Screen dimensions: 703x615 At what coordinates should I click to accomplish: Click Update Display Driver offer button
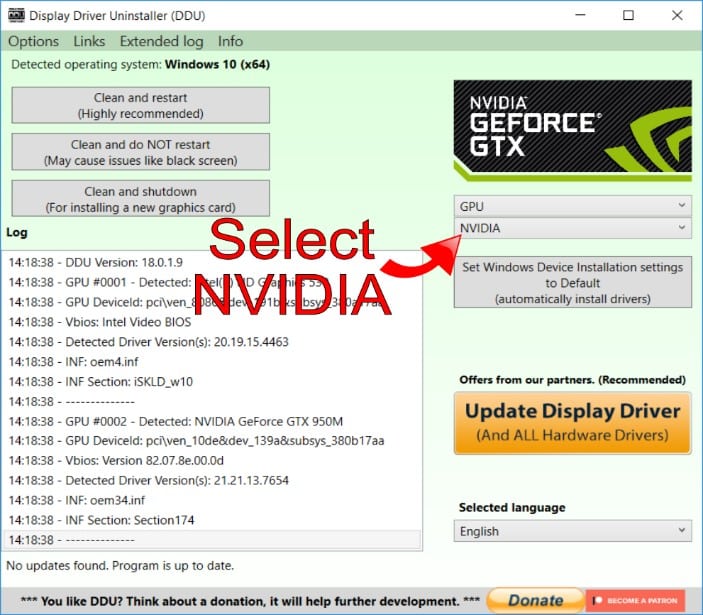(x=572, y=421)
